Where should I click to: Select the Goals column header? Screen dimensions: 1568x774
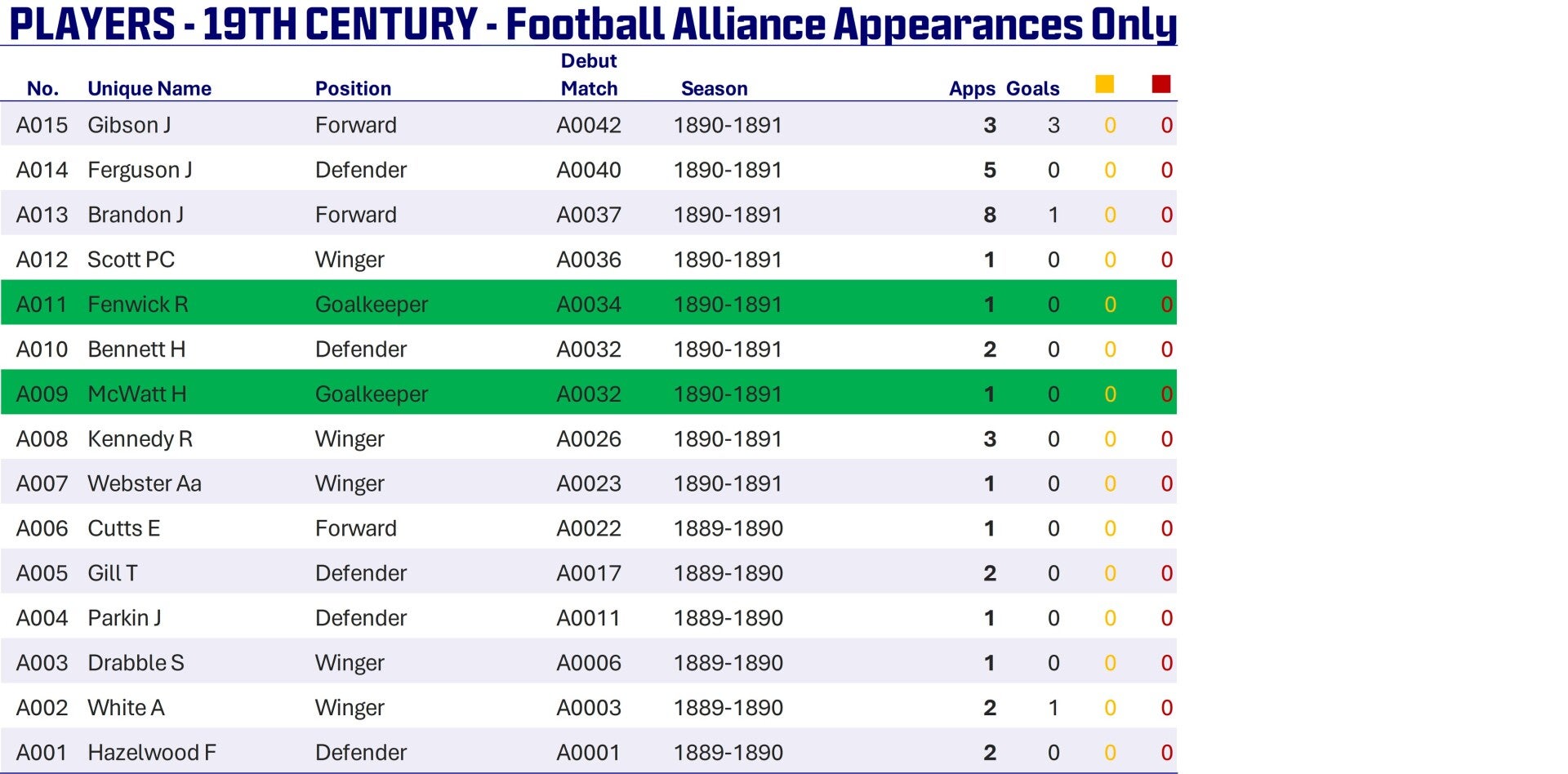(1032, 88)
